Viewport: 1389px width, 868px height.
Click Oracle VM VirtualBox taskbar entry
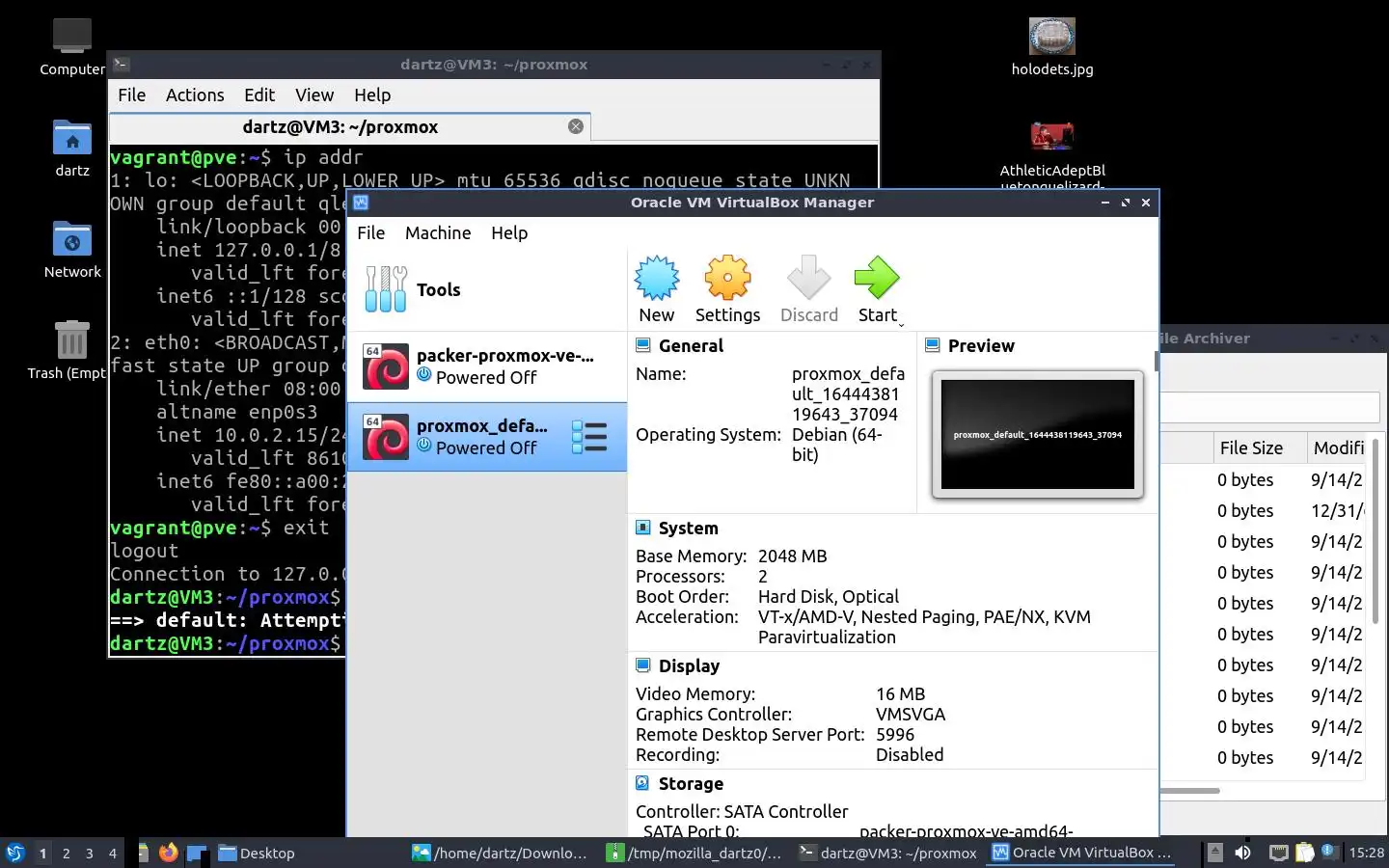coord(1082,853)
